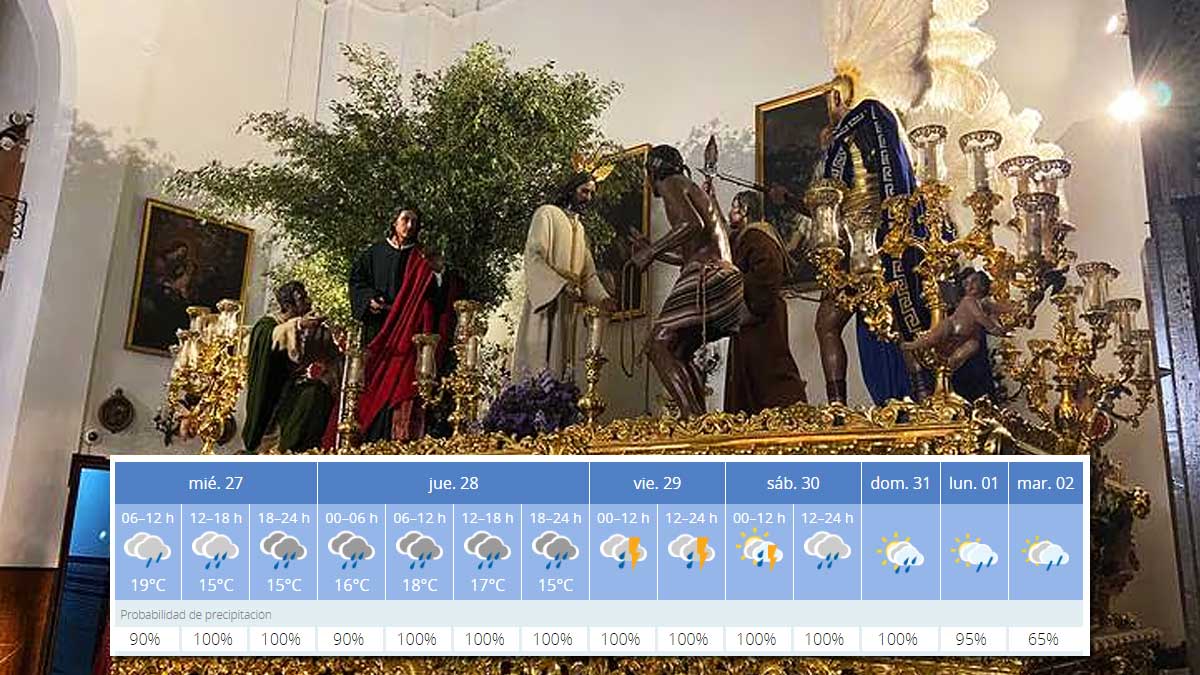Click the dark cloud icon for mié. 27 18–24 h
Image resolution: width=1200 pixels, height=675 pixels.
click(x=285, y=551)
